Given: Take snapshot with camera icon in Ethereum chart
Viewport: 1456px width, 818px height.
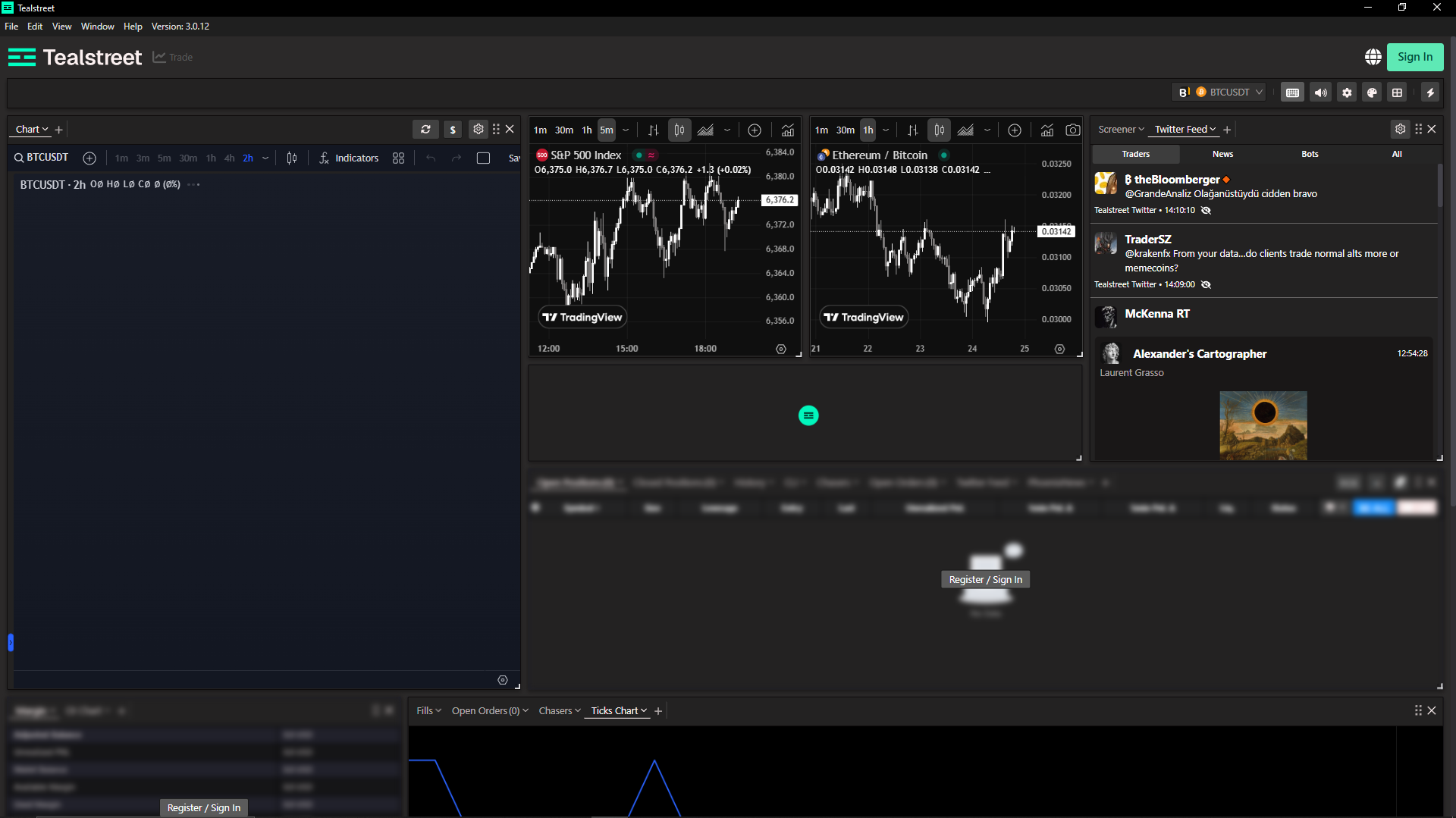Looking at the screenshot, I should pos(1072,130).
